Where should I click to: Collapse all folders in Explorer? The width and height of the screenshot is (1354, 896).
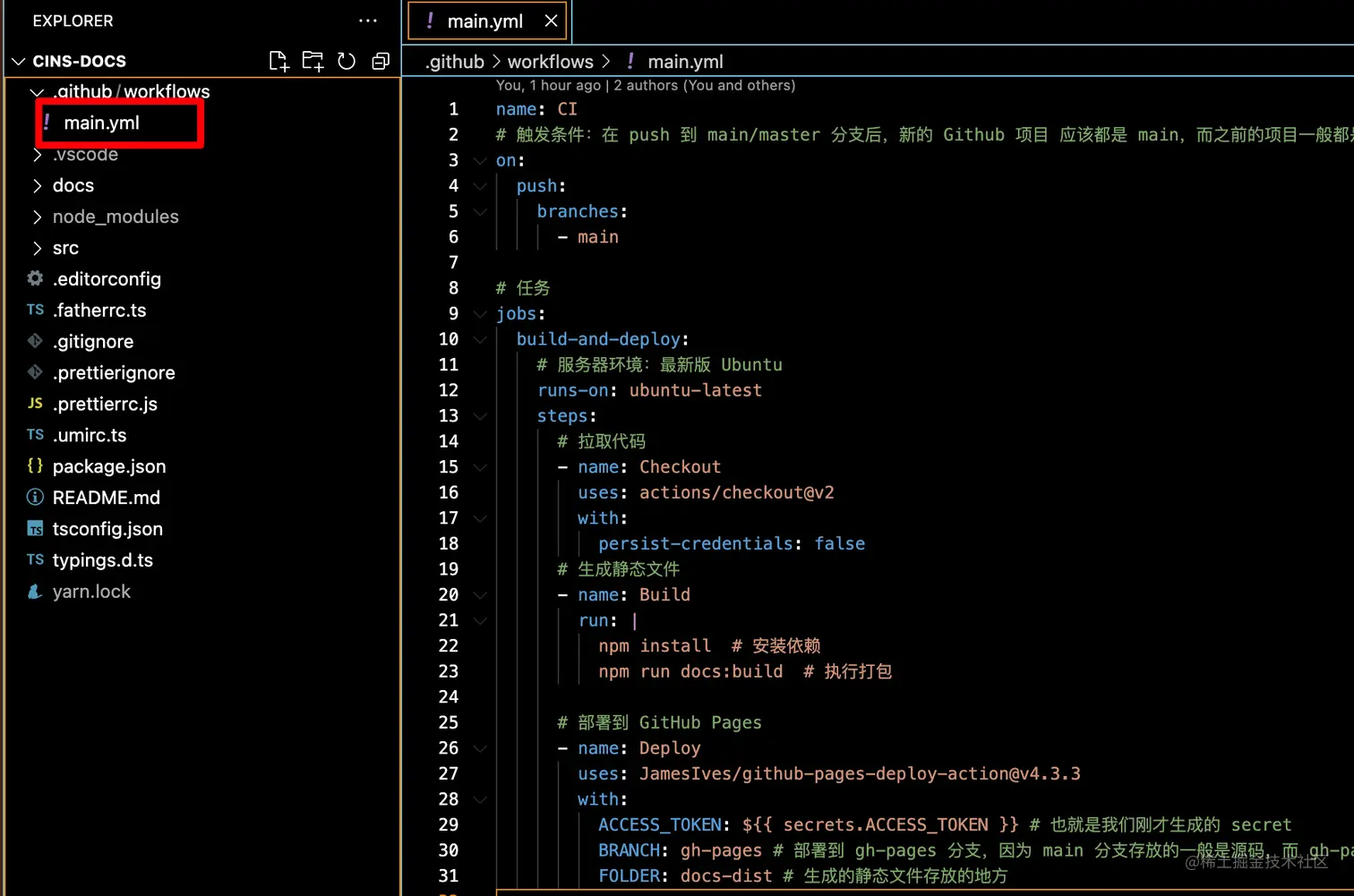381,61
